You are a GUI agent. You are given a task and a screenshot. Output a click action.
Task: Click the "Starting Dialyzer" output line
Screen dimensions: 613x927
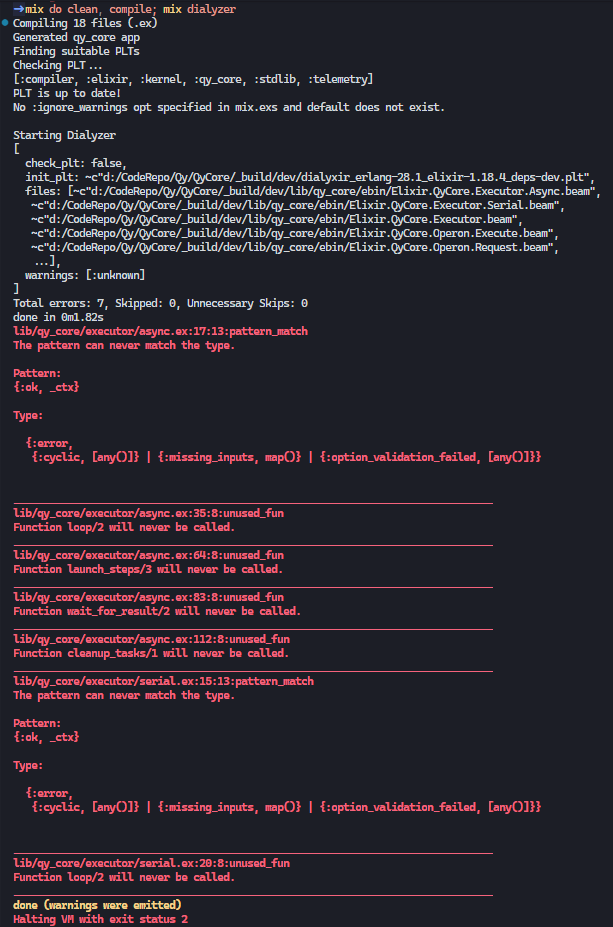(64, 134)
